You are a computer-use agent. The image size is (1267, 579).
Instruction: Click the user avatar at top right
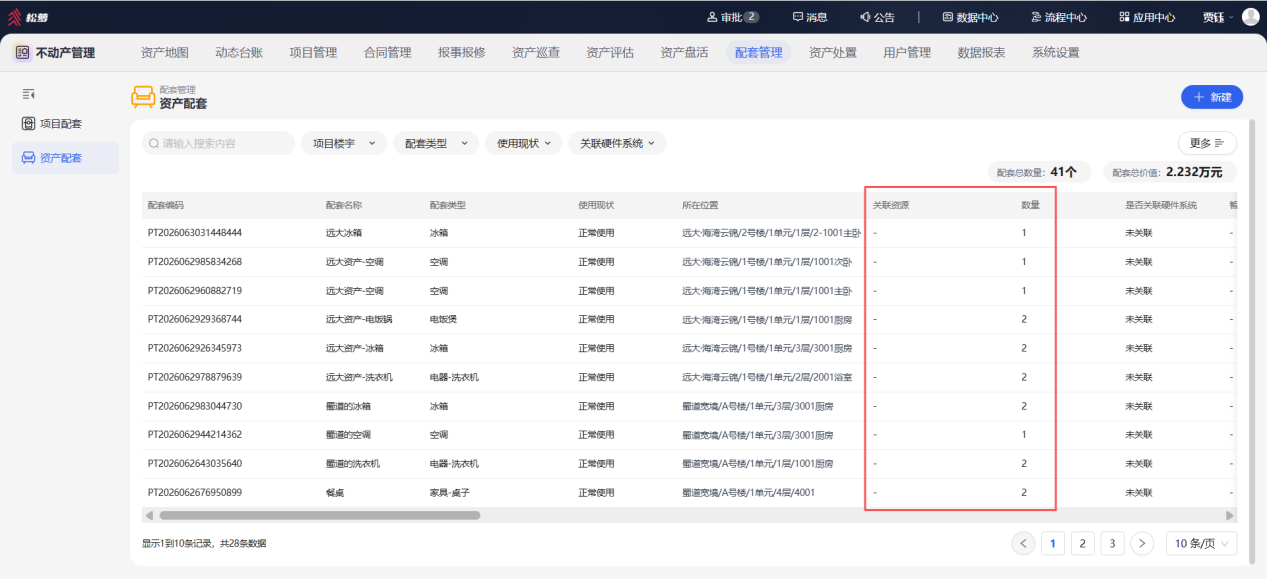tap(1250, 17)
